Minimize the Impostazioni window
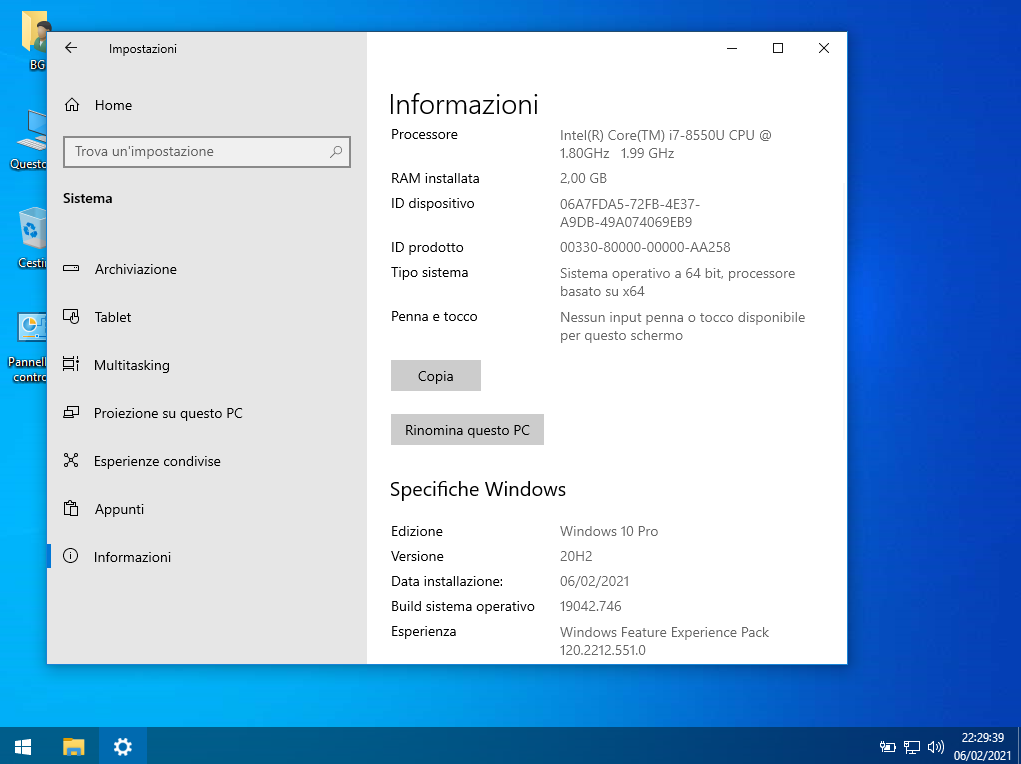The height and width of the screenshot is (764, 1021). tap(732, 48)
